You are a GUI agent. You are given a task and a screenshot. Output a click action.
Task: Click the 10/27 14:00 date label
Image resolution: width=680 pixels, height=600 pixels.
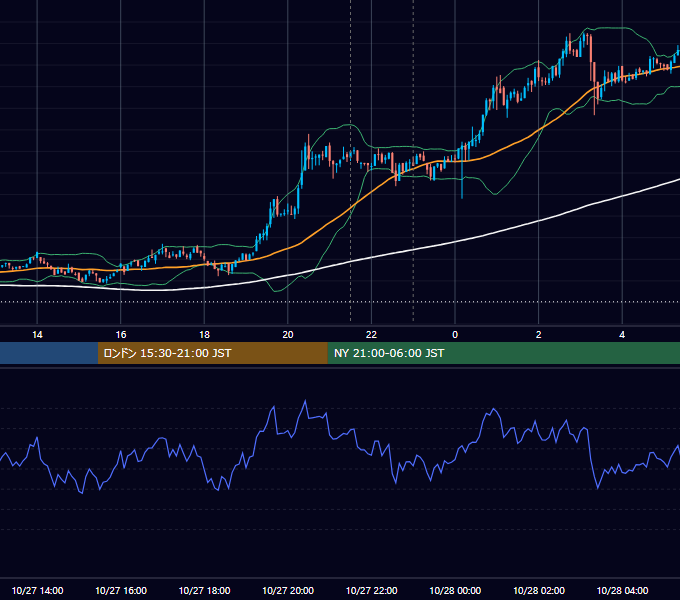pyautogui.click(x=37, y=590)
